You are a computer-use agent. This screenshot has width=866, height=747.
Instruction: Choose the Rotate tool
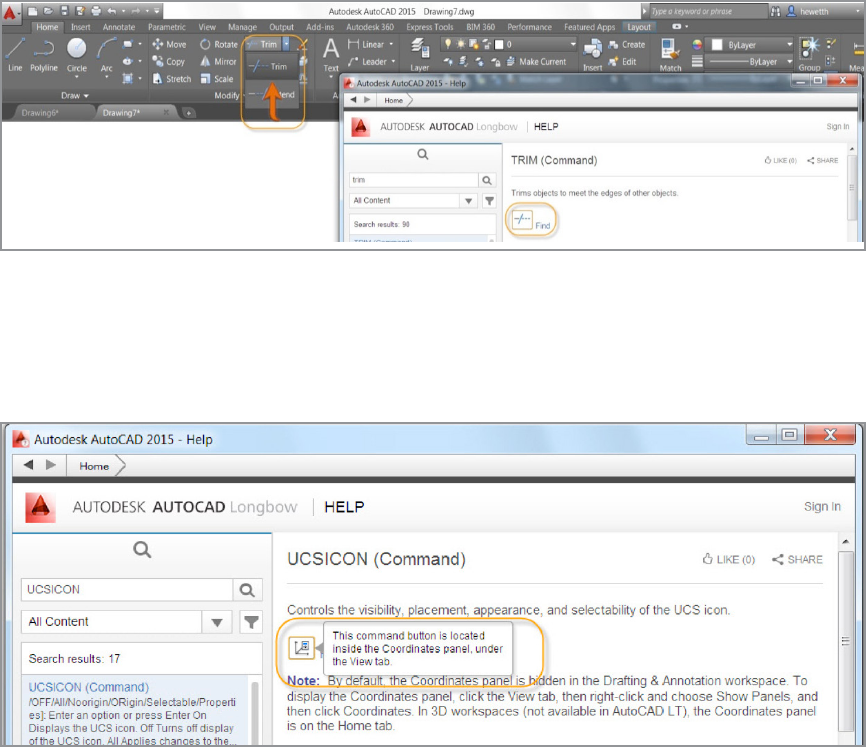coord(219,44)
